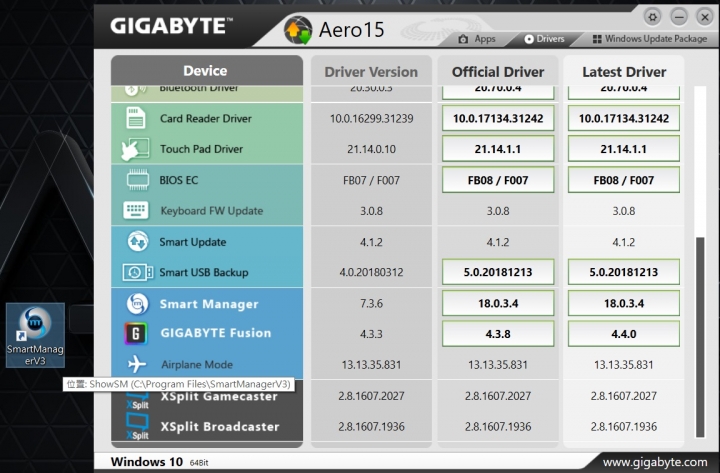Viewport: 720px width, 473px height.
Task: Select the Card Reader Driver label
Action: [x=206, y=118]
